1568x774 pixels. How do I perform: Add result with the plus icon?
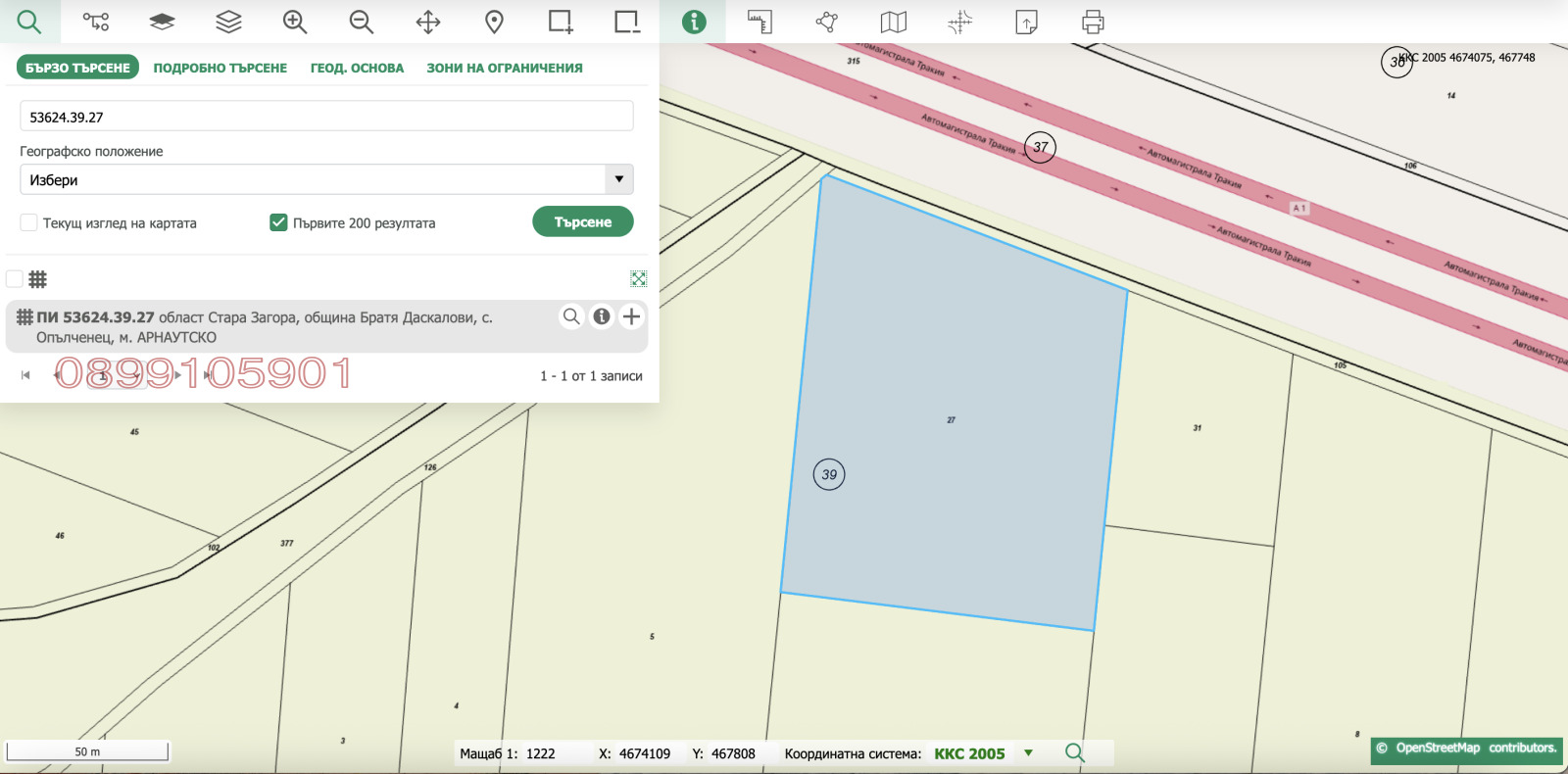(x=632, y=316)
